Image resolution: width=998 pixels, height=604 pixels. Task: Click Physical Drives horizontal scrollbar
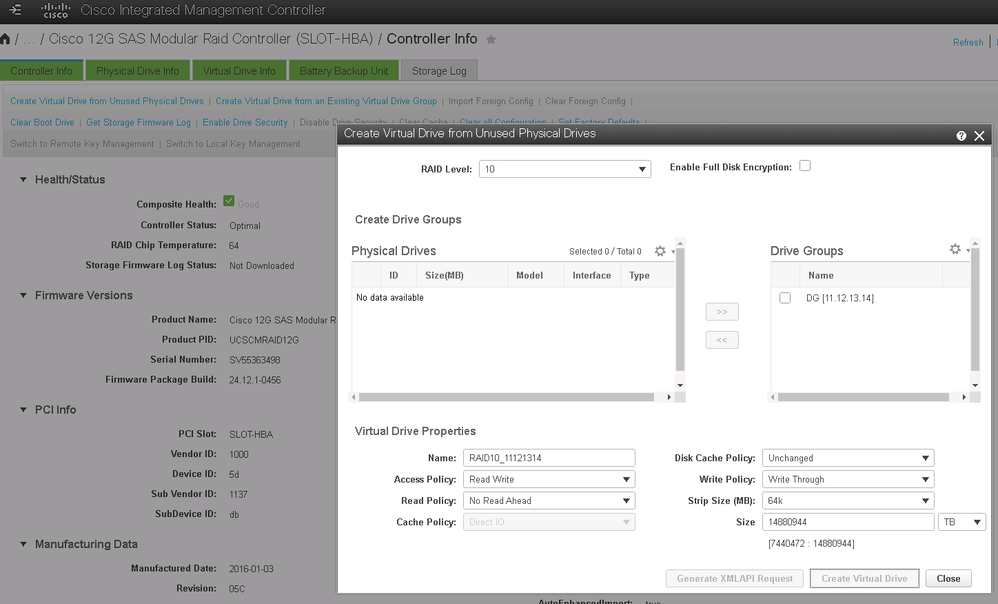click(x=506, y=397)
